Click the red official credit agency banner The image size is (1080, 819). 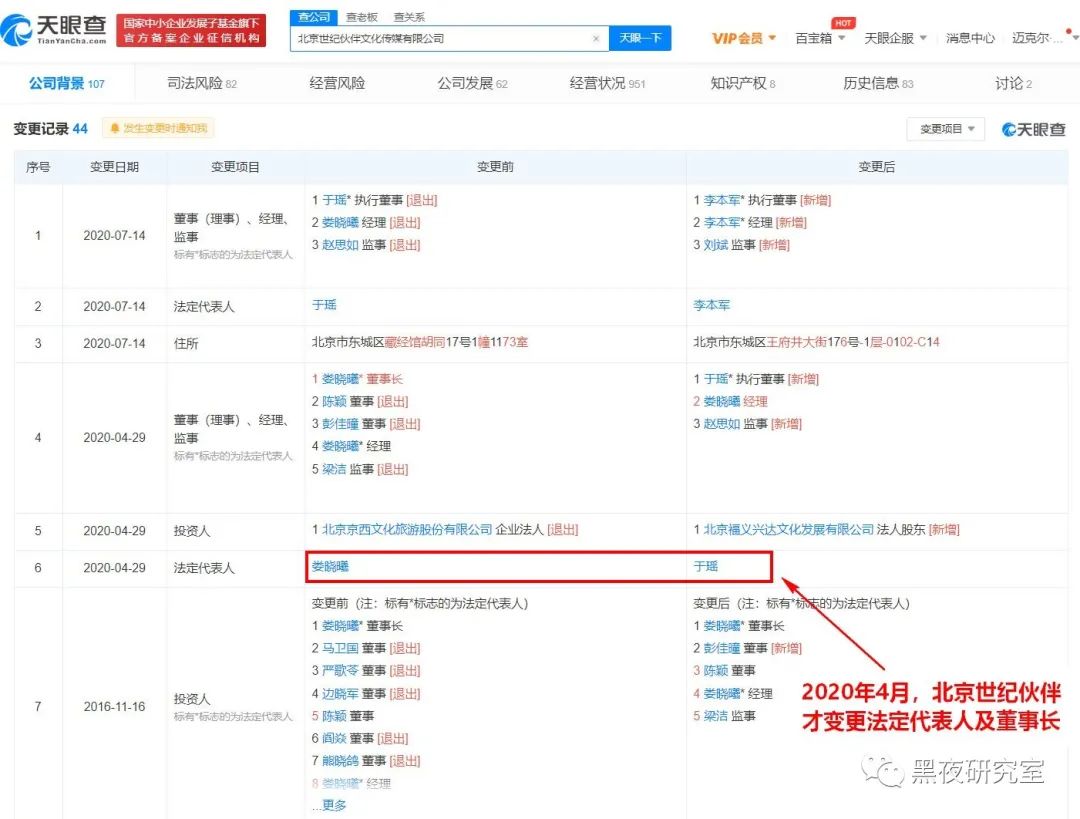click(x=191, y=30)
